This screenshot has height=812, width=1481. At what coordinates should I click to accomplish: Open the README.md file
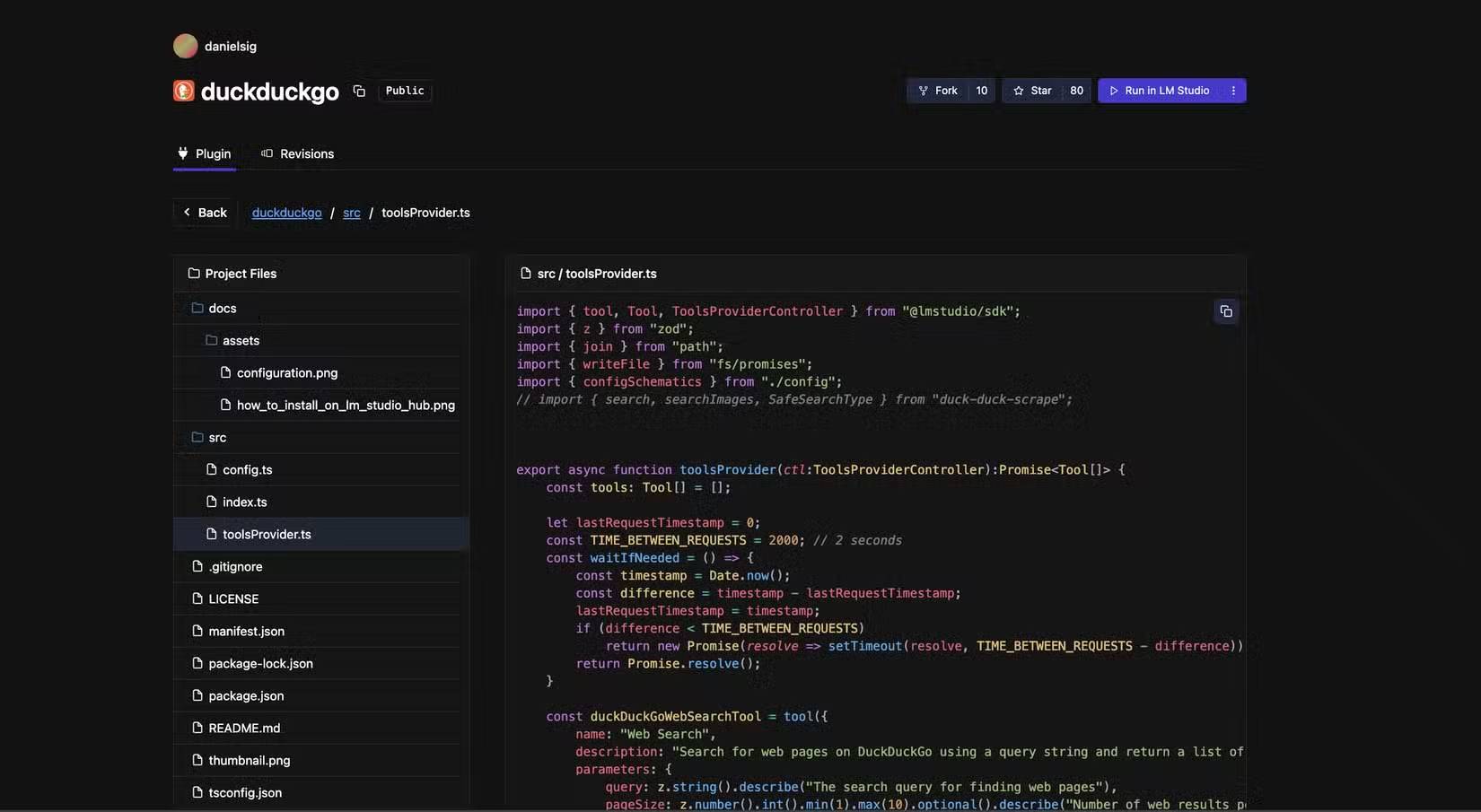tap(243, 728)
